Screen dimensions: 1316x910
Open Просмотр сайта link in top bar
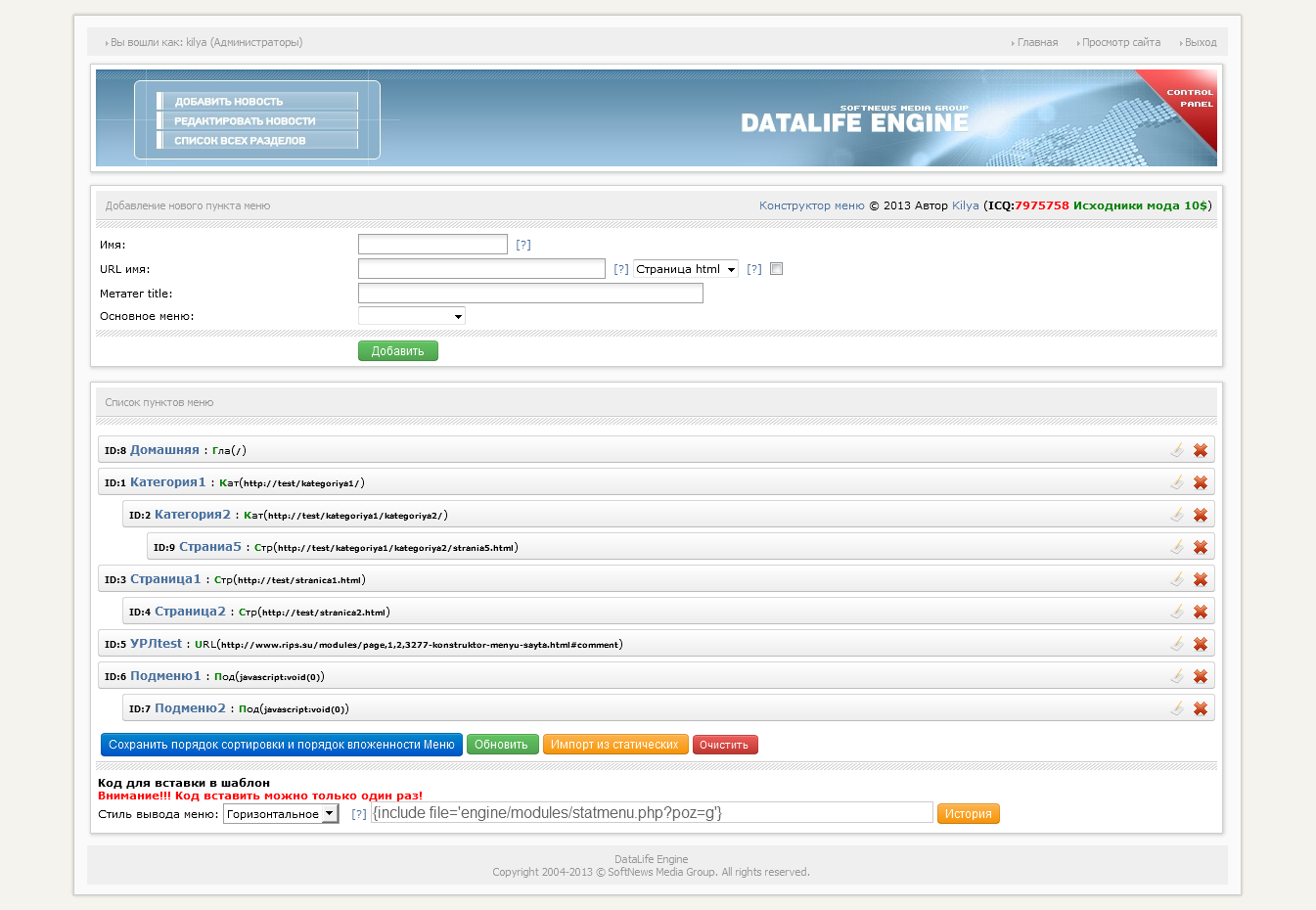[1121, 42]
